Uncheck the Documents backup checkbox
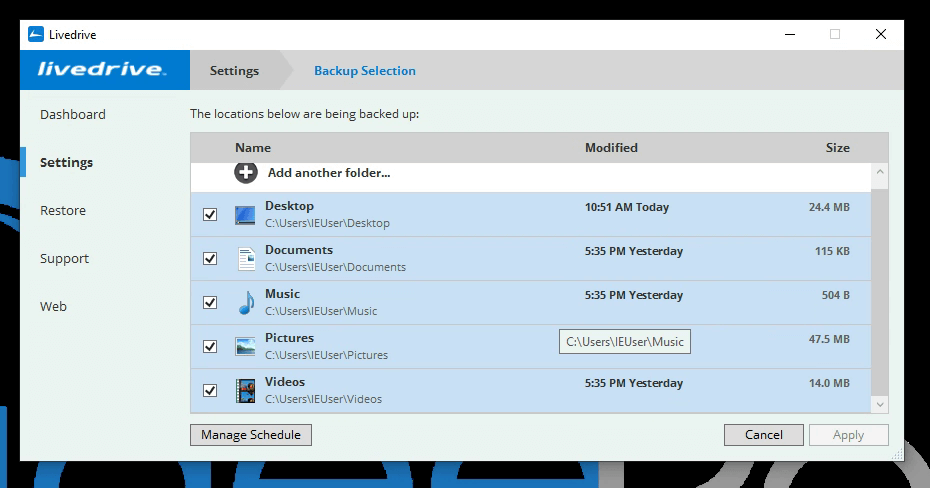Image resolution: width=930 pixels, height=488 pixels. tap(210, 259)
